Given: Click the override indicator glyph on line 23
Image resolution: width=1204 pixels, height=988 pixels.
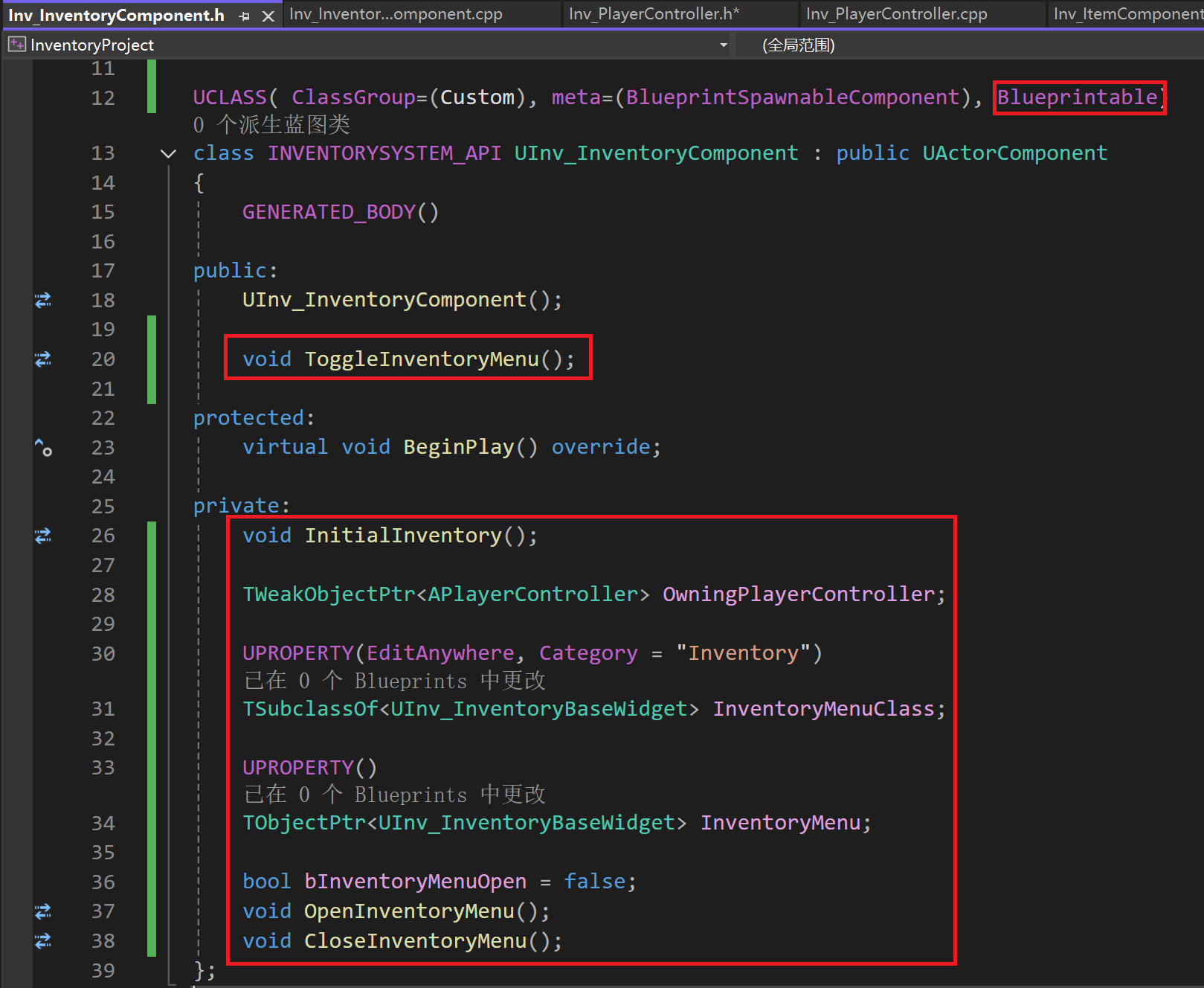Looking at the screenshot, I should click(43, 447).
